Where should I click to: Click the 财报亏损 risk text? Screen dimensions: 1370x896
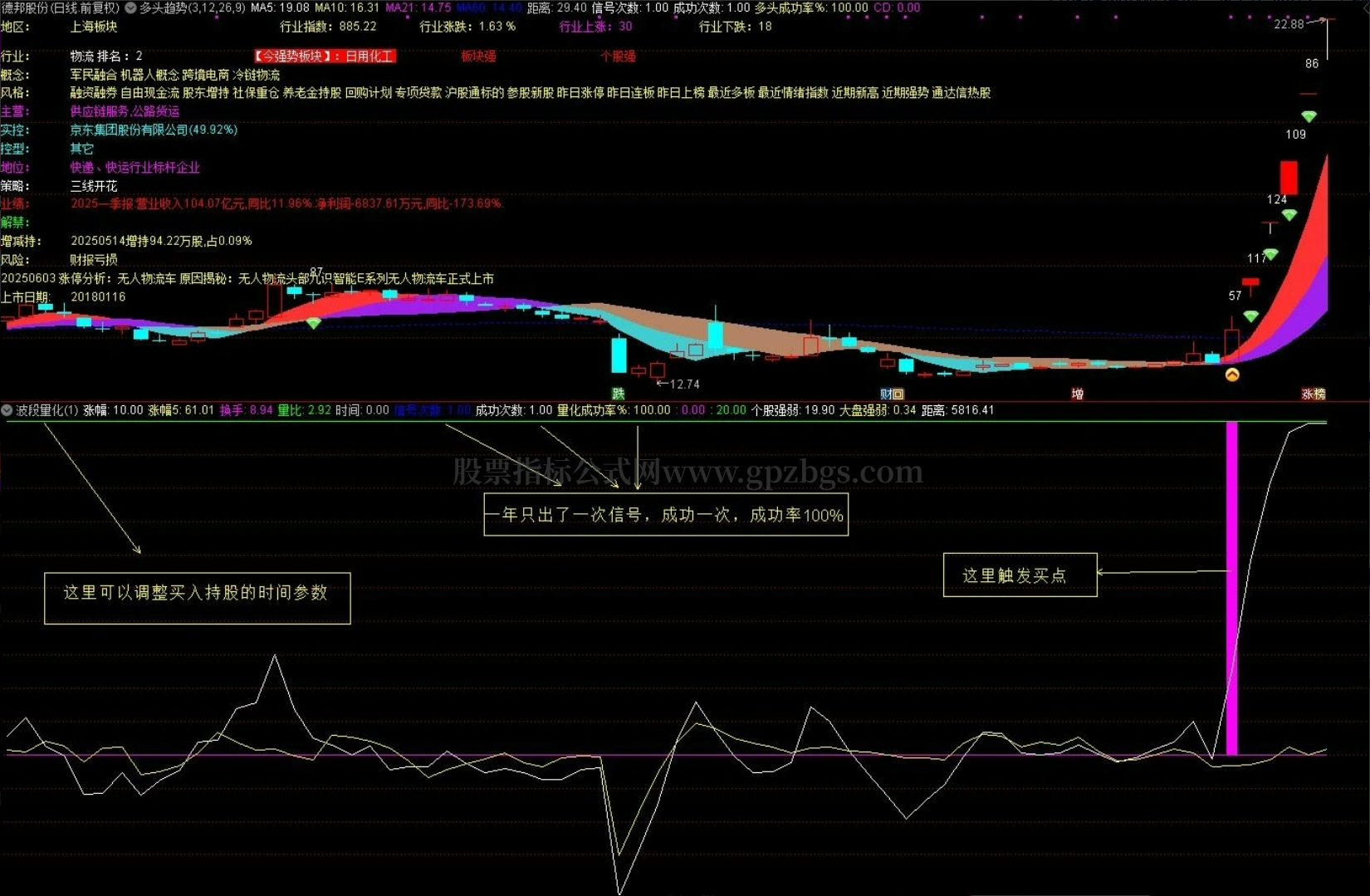click(x=94, y=260)
